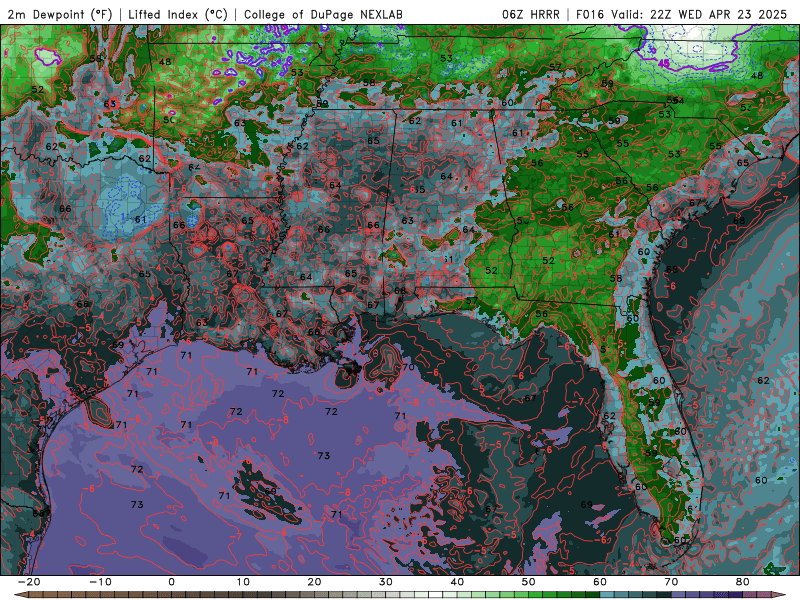The image size is (800, 600).
Task: Click the purple "45" dewpoint contour label
Action: (663, 63)
